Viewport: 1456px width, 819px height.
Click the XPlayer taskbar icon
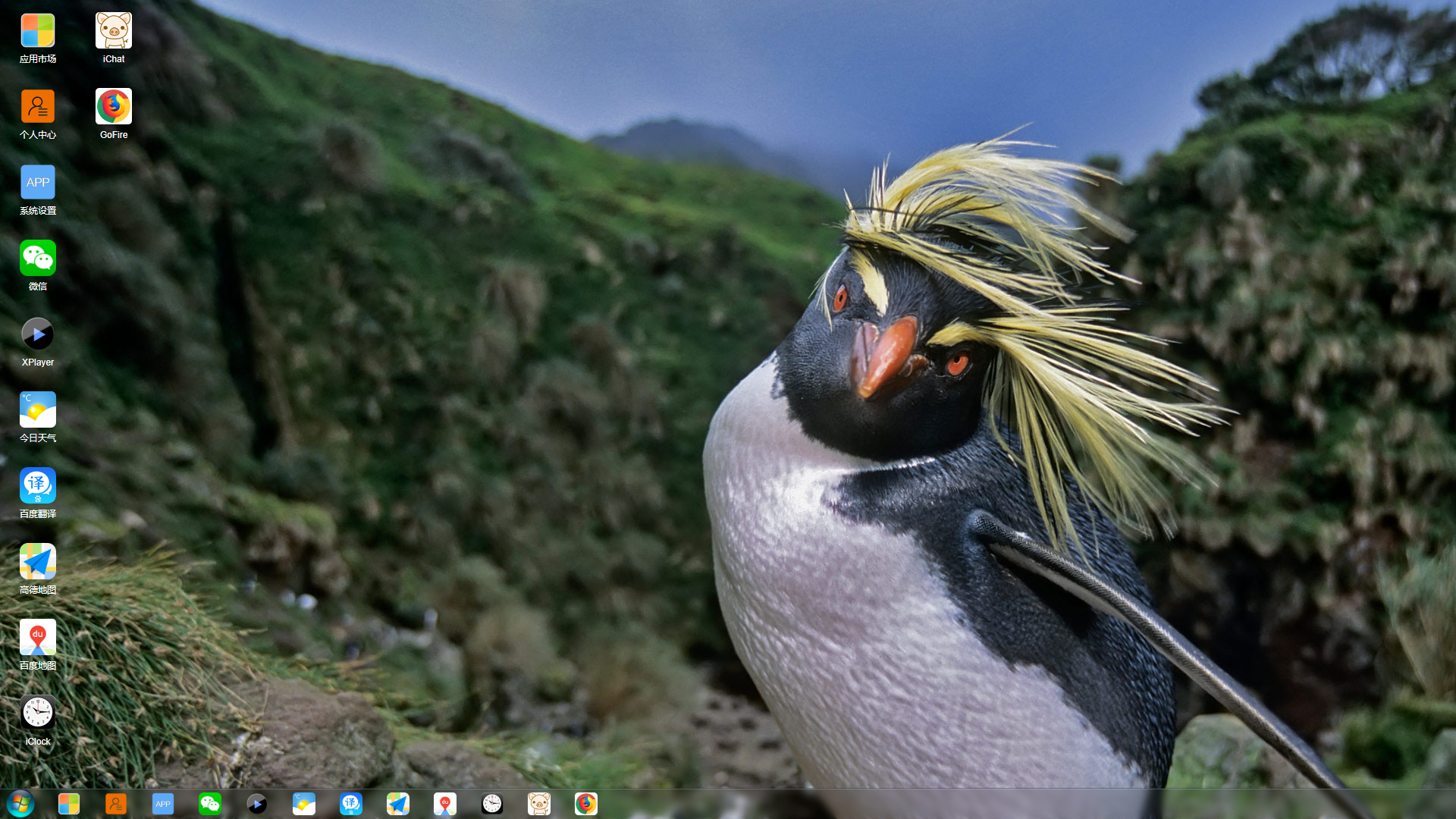point(257,804)
